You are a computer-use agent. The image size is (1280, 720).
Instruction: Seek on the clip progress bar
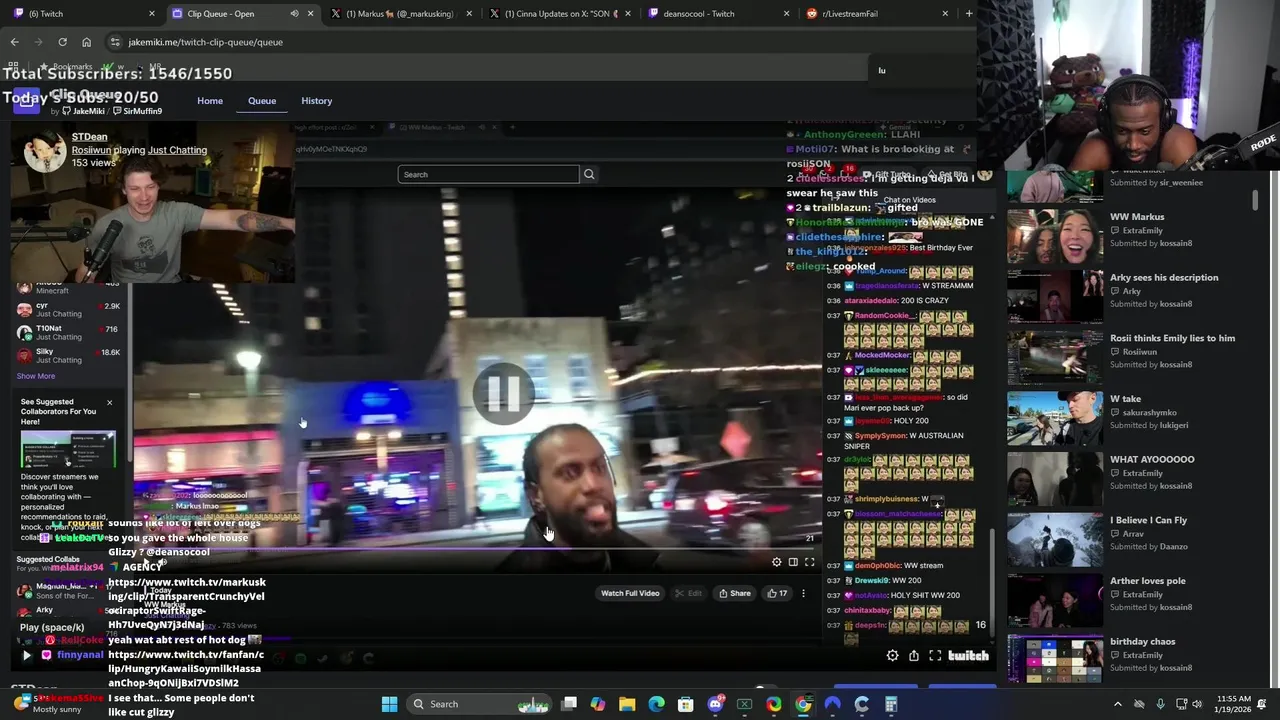click(478, 548)
